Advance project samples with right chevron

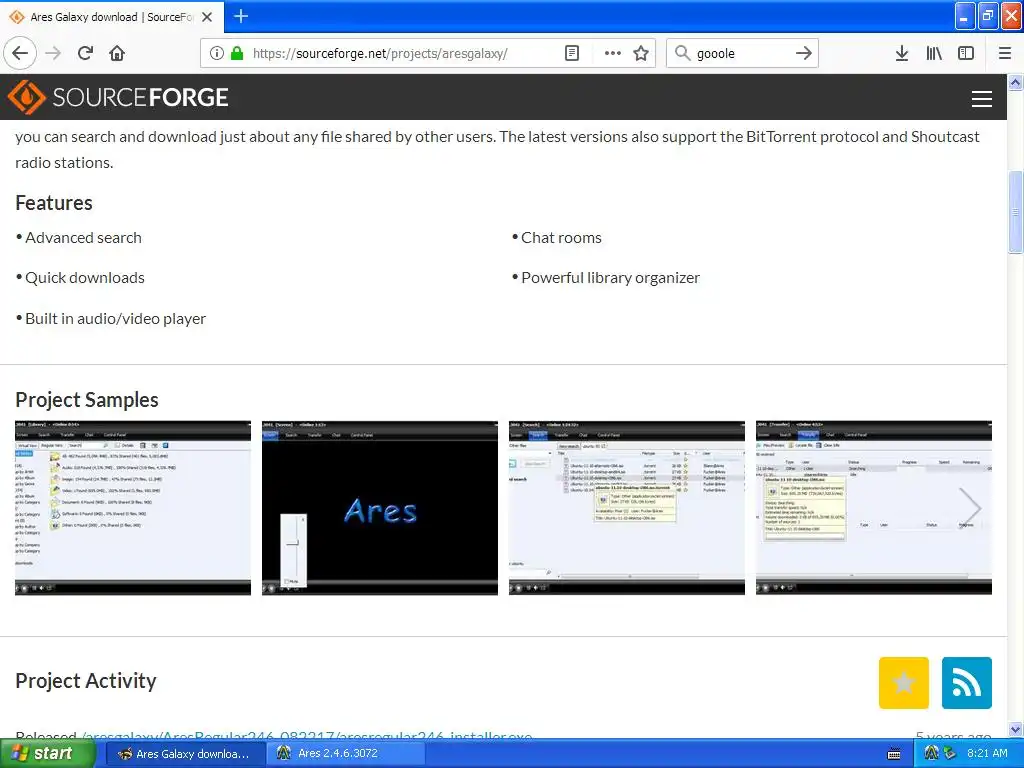pos(970,507)
